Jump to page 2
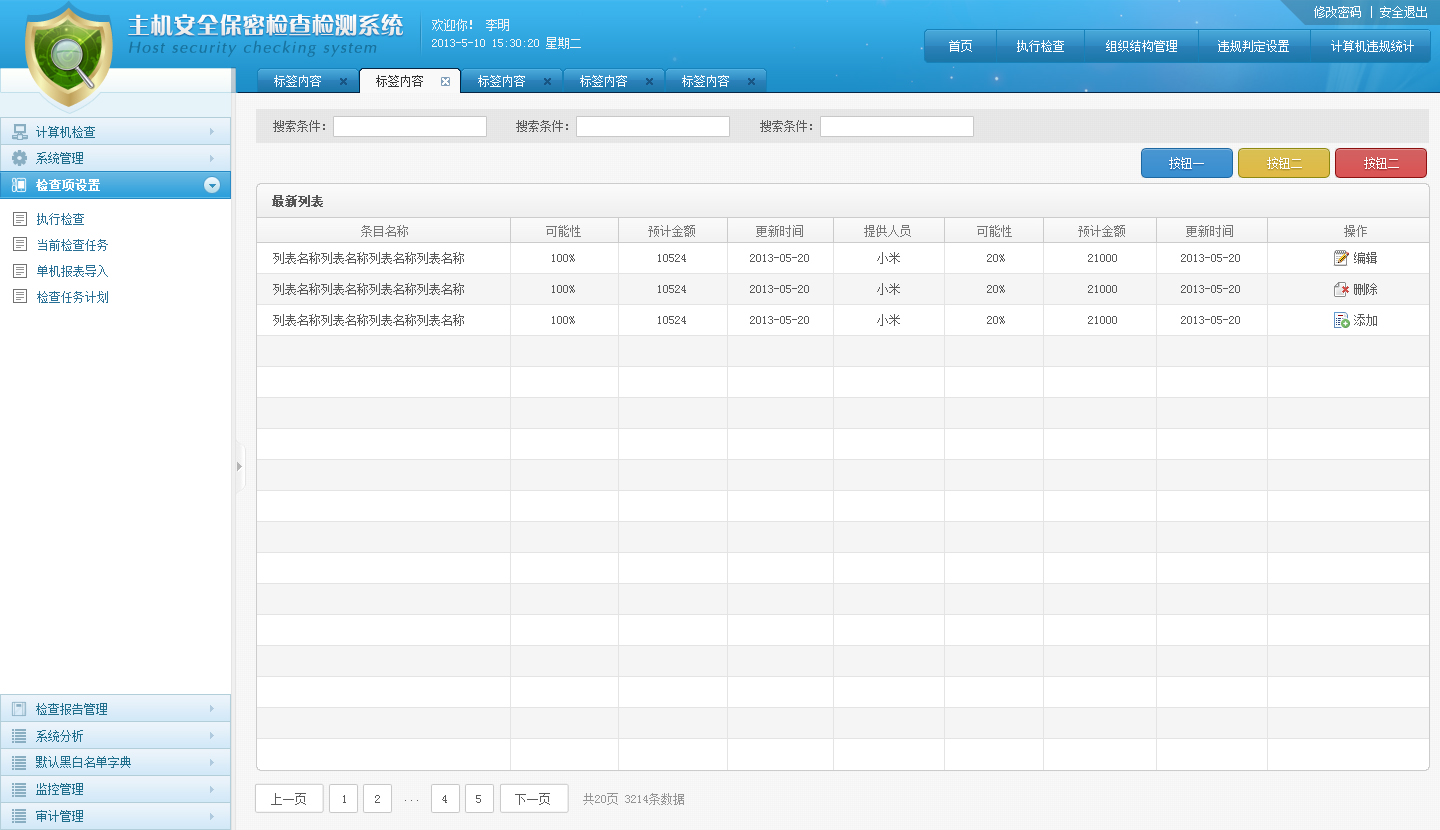Image resolution: width=1440 pixels, height=830 pixels. [377, 799]
